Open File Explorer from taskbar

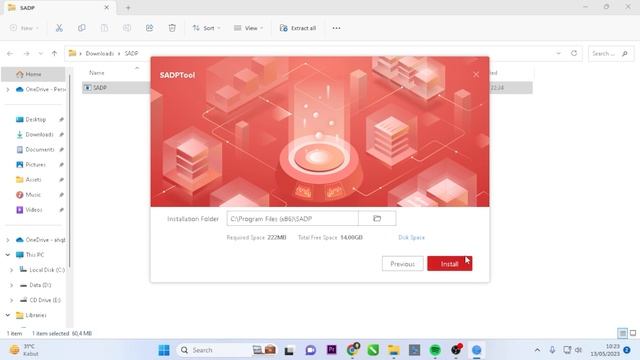coord(393,350)
